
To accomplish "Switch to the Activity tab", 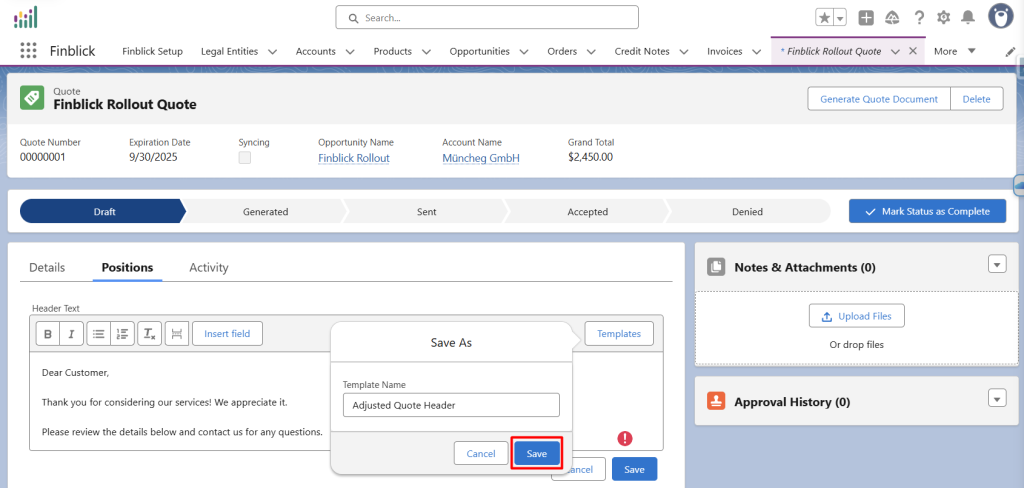I will tap(209, 267).
